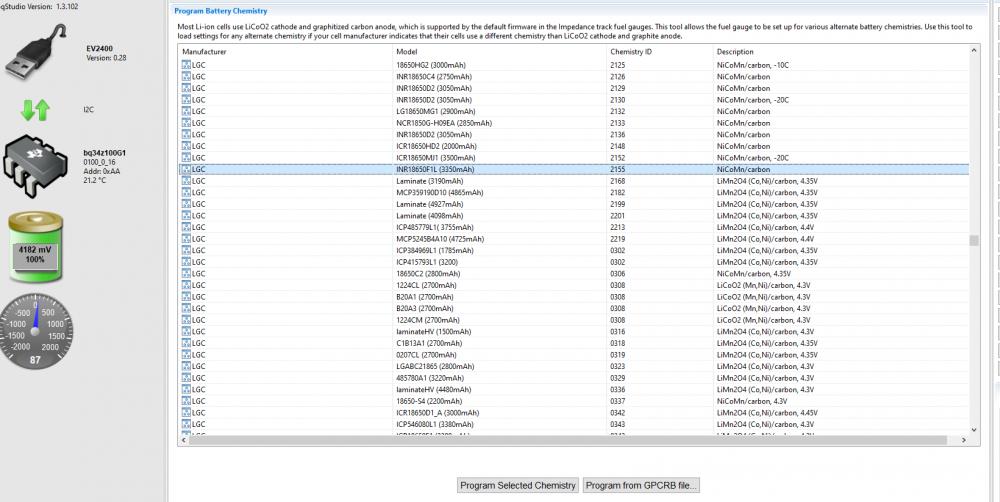Viewport: 1000px width, 502px height.
Task: Select the ICP546080L1 (3380mAh) model cell
Action: point(434,424)
